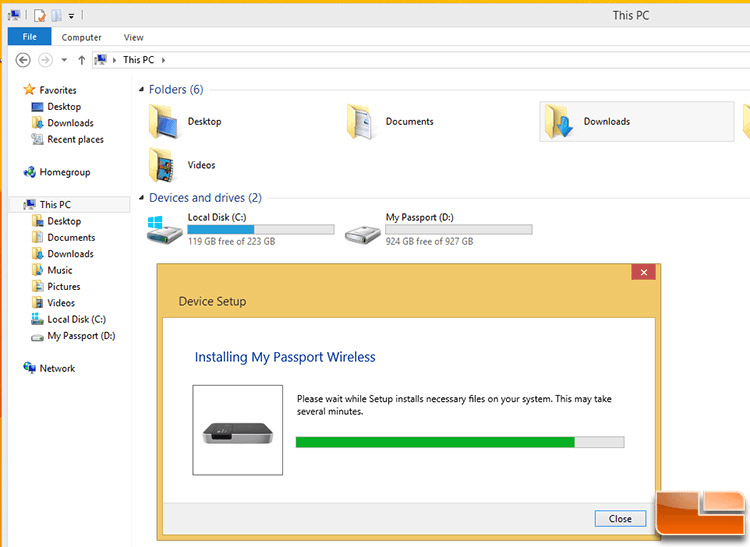Click New folder icon in quick access toolbar
This screenshot has width=750, height=547.
(56, 16)
